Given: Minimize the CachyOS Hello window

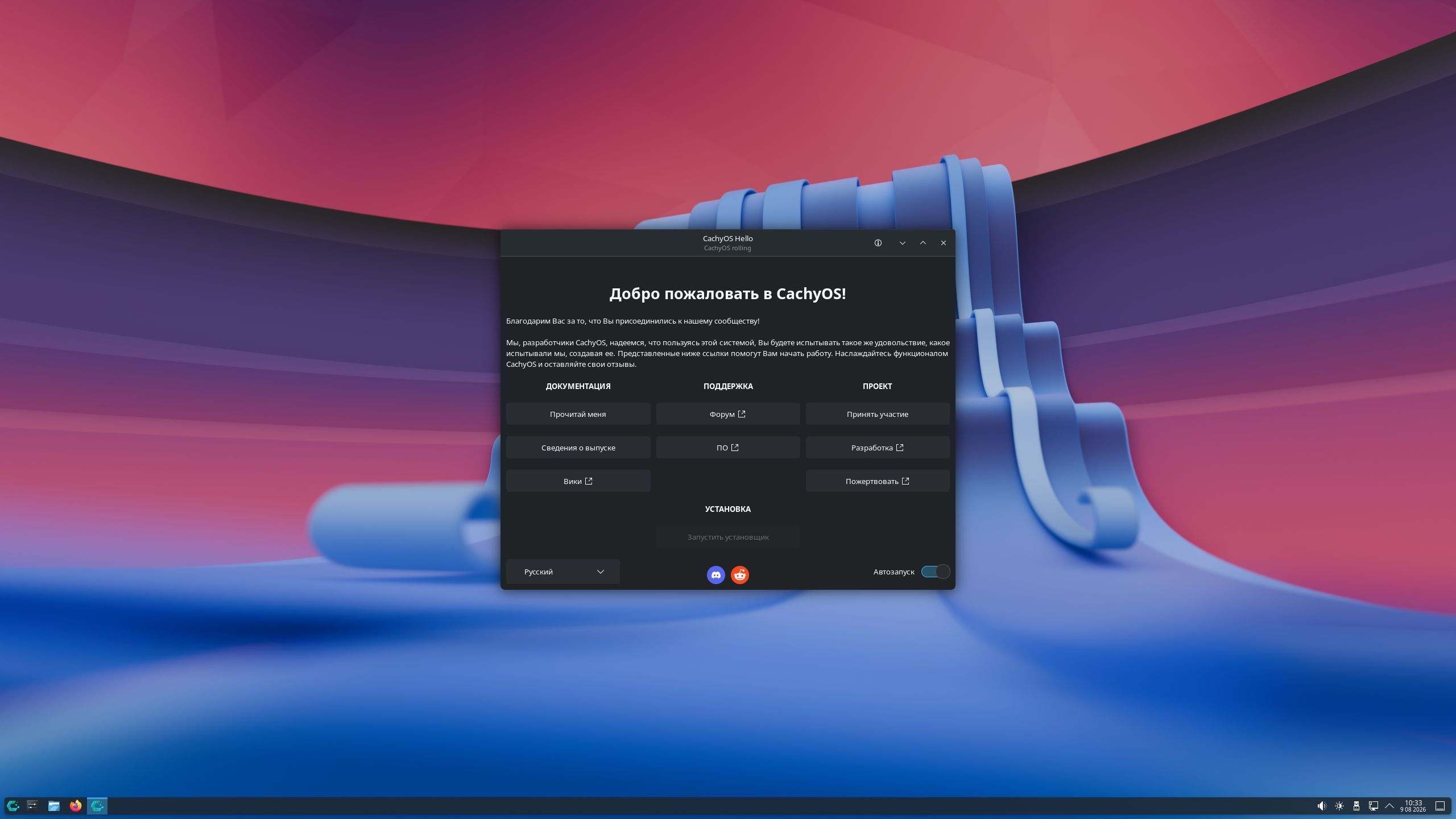Looking at the screenshot, I should [903, 243].
